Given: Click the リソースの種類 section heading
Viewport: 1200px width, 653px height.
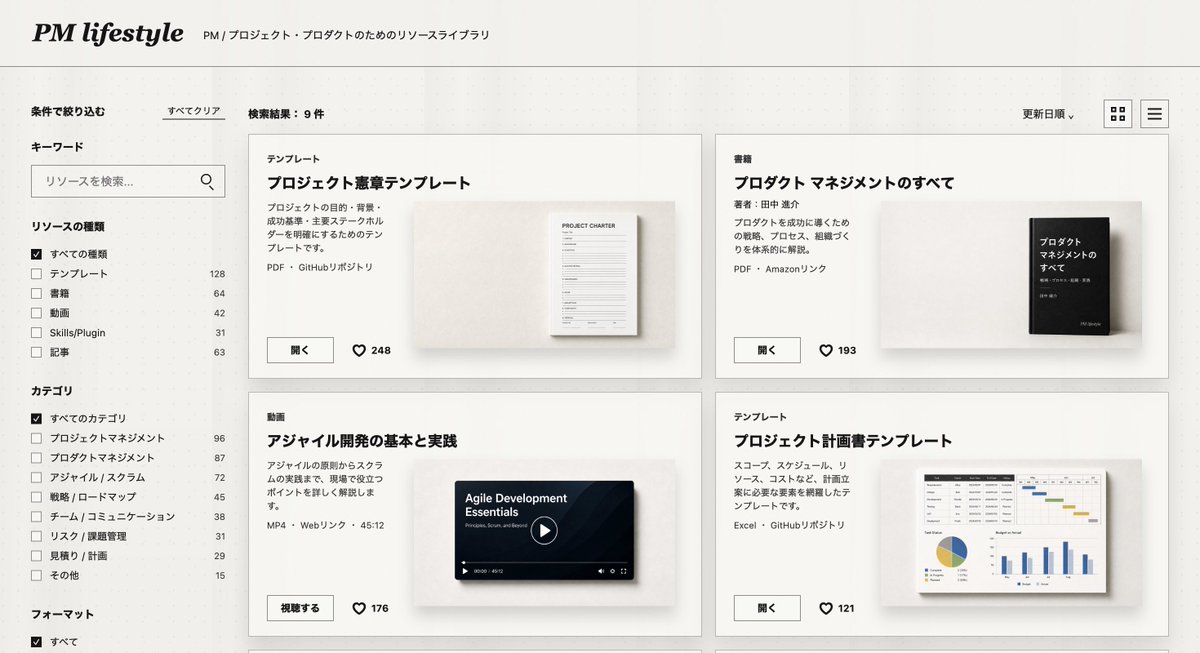Looking at the screenshot, I should point(68,227).
